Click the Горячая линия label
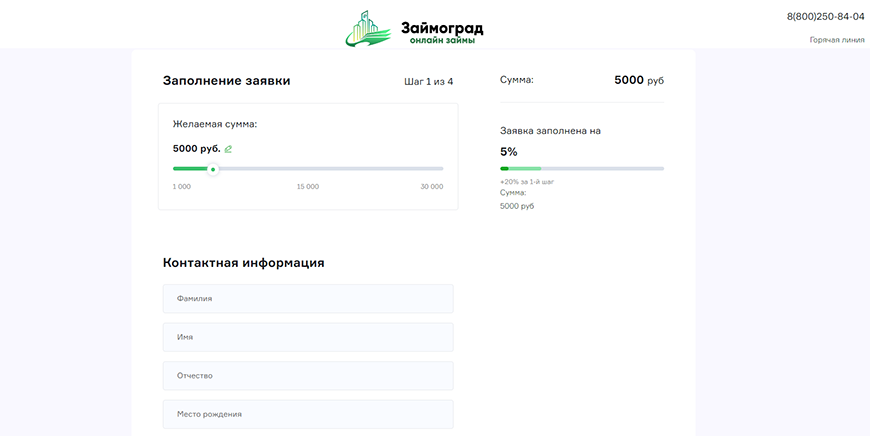870x436 pixels. tap(836, 40)
